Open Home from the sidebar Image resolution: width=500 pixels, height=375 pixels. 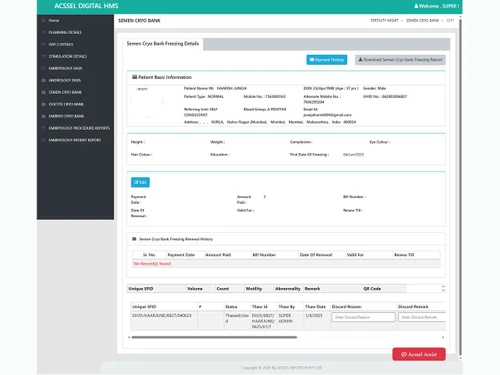(54, 20)
